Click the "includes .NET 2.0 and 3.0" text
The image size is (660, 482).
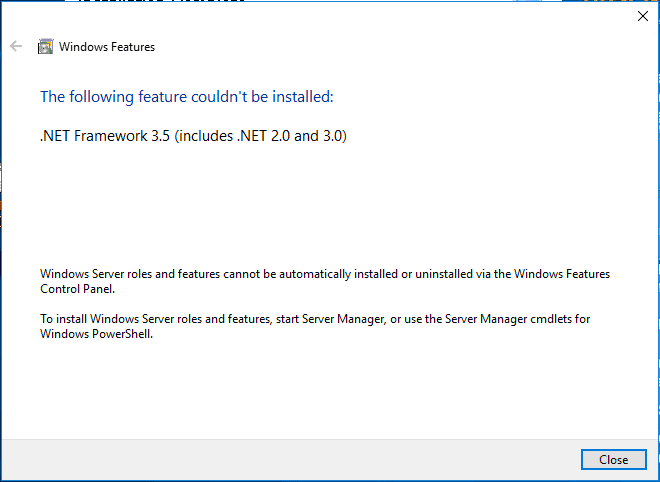click(261, 136)
